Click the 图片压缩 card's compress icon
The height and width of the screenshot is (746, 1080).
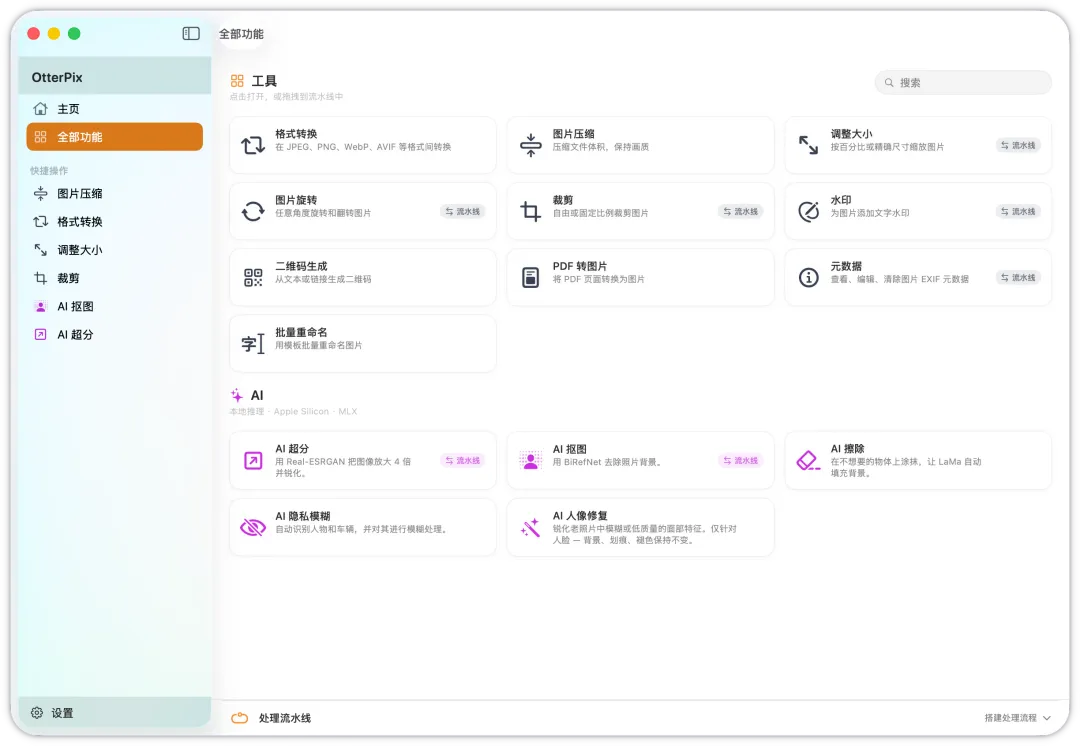point(530,145)
